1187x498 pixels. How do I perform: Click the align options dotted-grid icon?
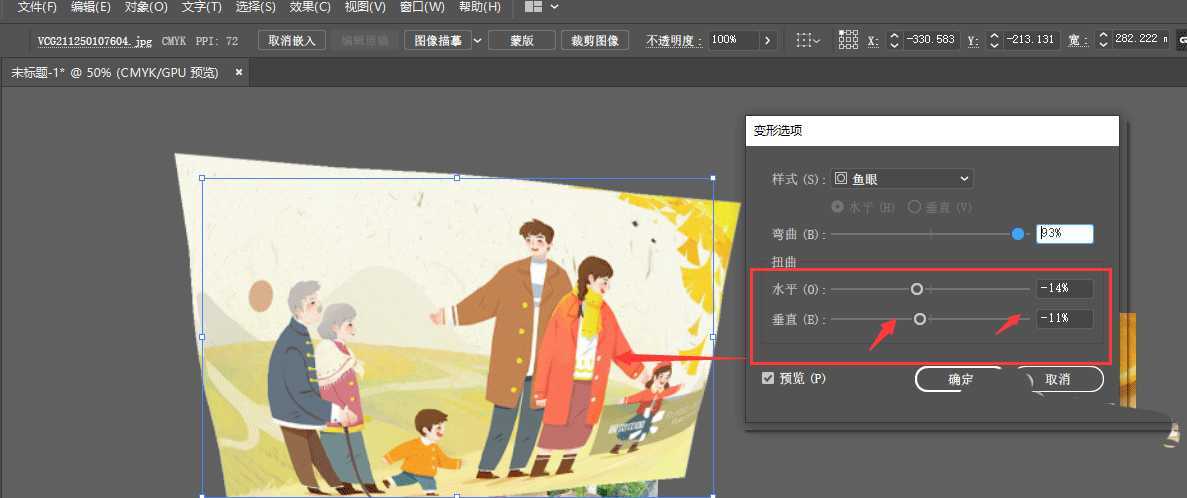tap(803, 40)
